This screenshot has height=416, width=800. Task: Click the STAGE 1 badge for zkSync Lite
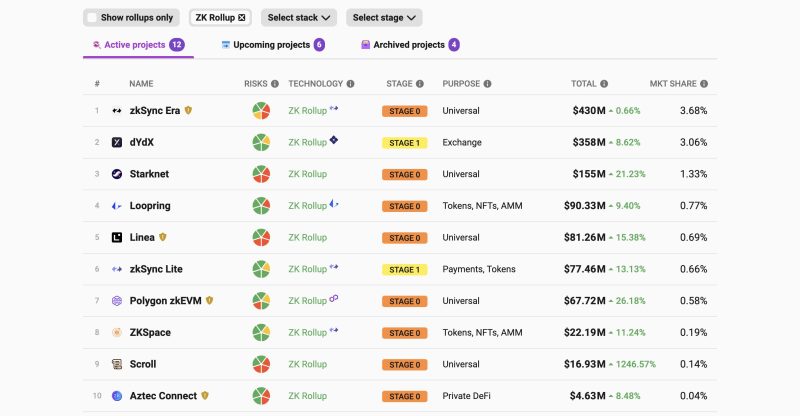405,270
